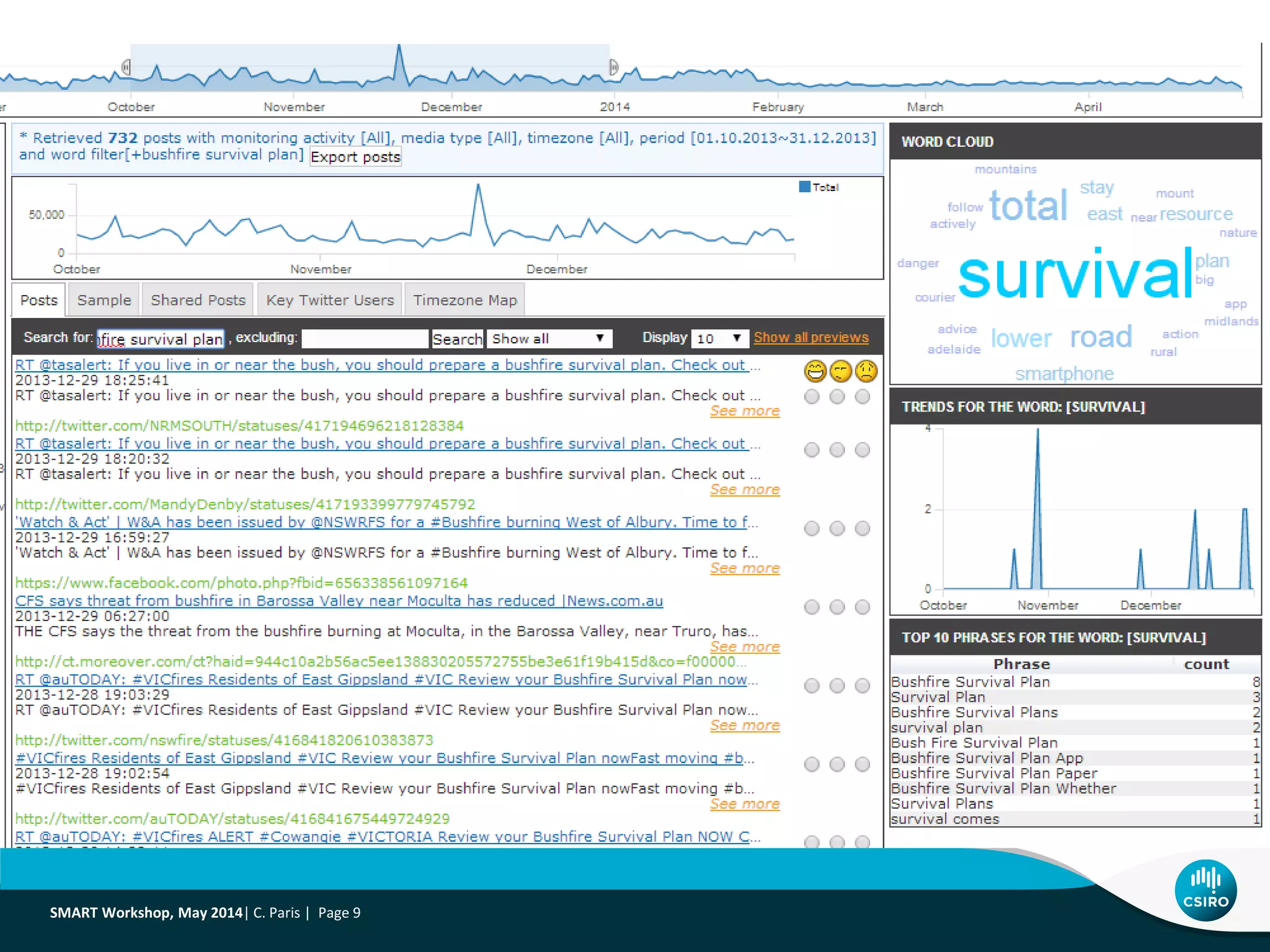Click the excluding words input field
This screenshot has width=1270, height=952.
[x=365, y=338]
